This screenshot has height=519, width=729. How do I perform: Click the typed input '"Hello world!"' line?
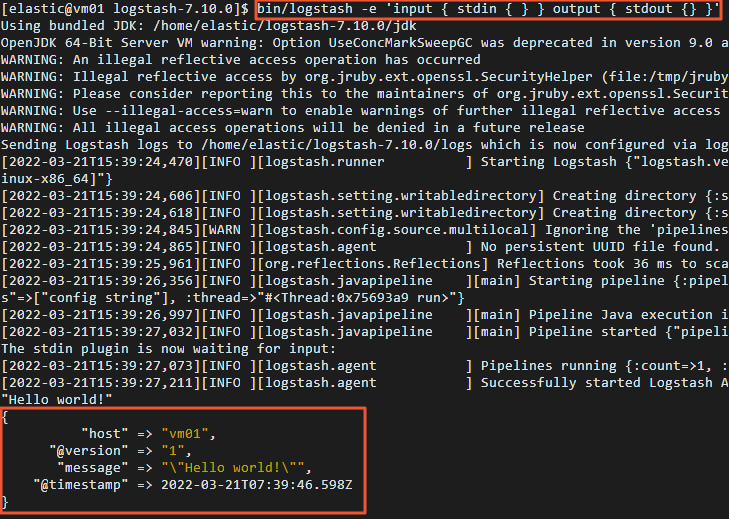click(x=57, y=400)
